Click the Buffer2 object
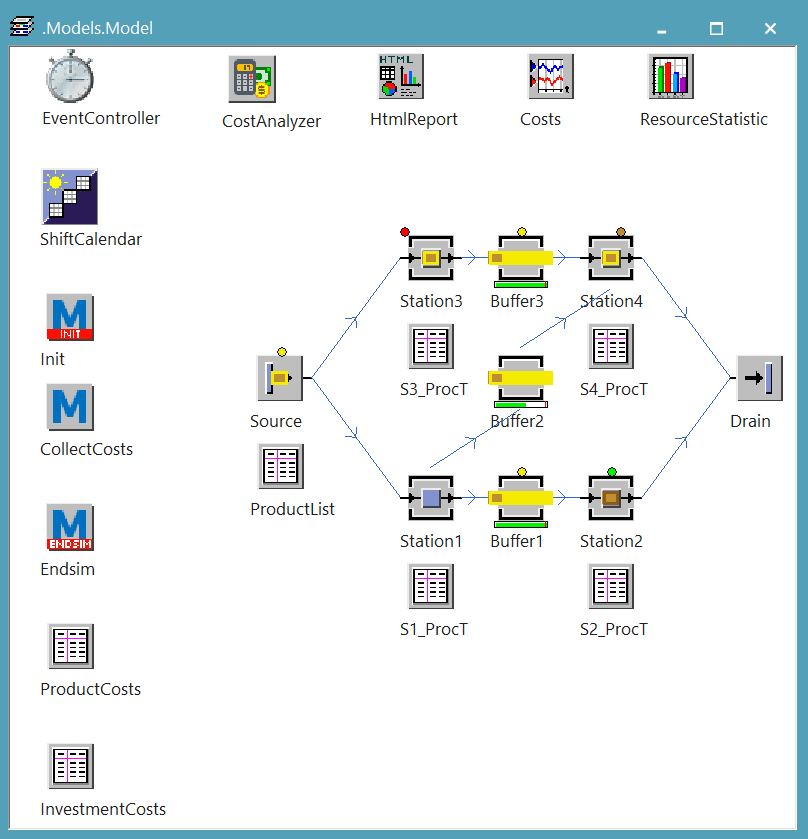 tap(520, 378)
